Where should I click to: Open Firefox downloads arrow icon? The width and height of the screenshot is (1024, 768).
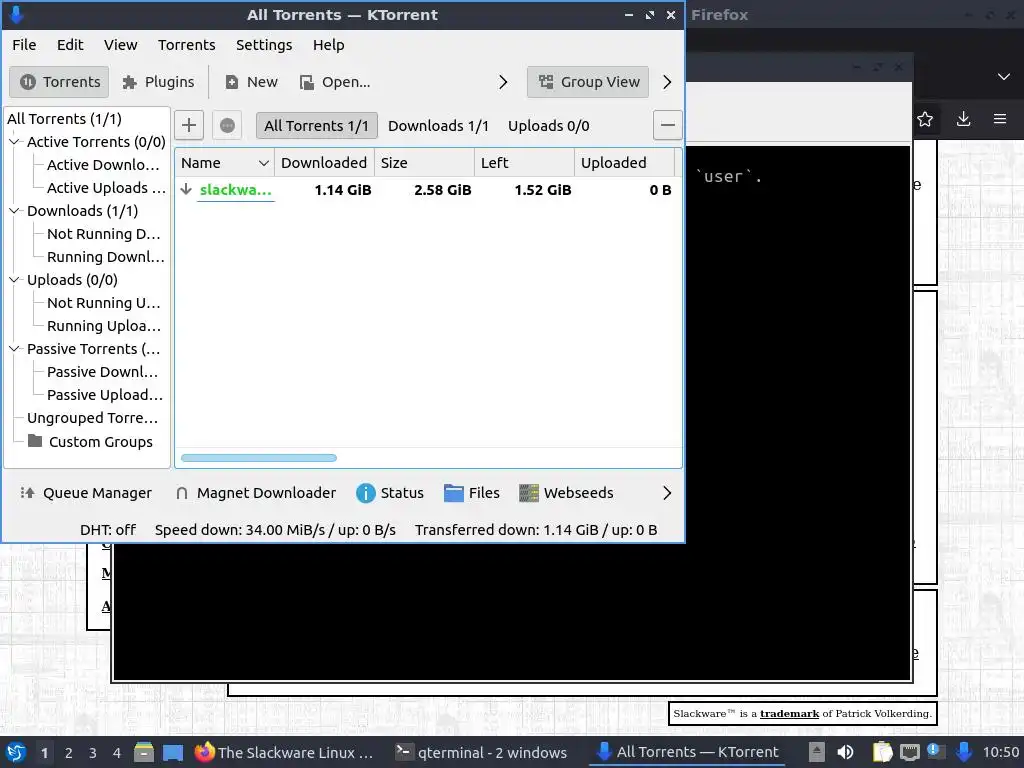pyautogui.click(x=963, y=120)
